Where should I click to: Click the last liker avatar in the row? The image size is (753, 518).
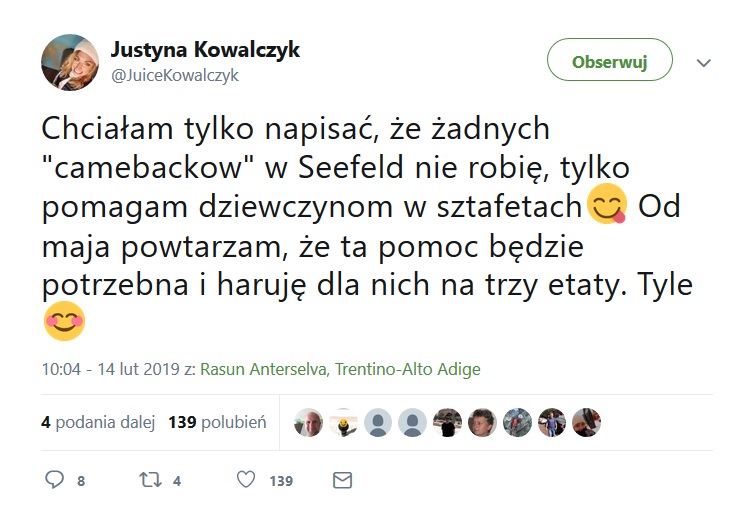(x=587, y=423)
